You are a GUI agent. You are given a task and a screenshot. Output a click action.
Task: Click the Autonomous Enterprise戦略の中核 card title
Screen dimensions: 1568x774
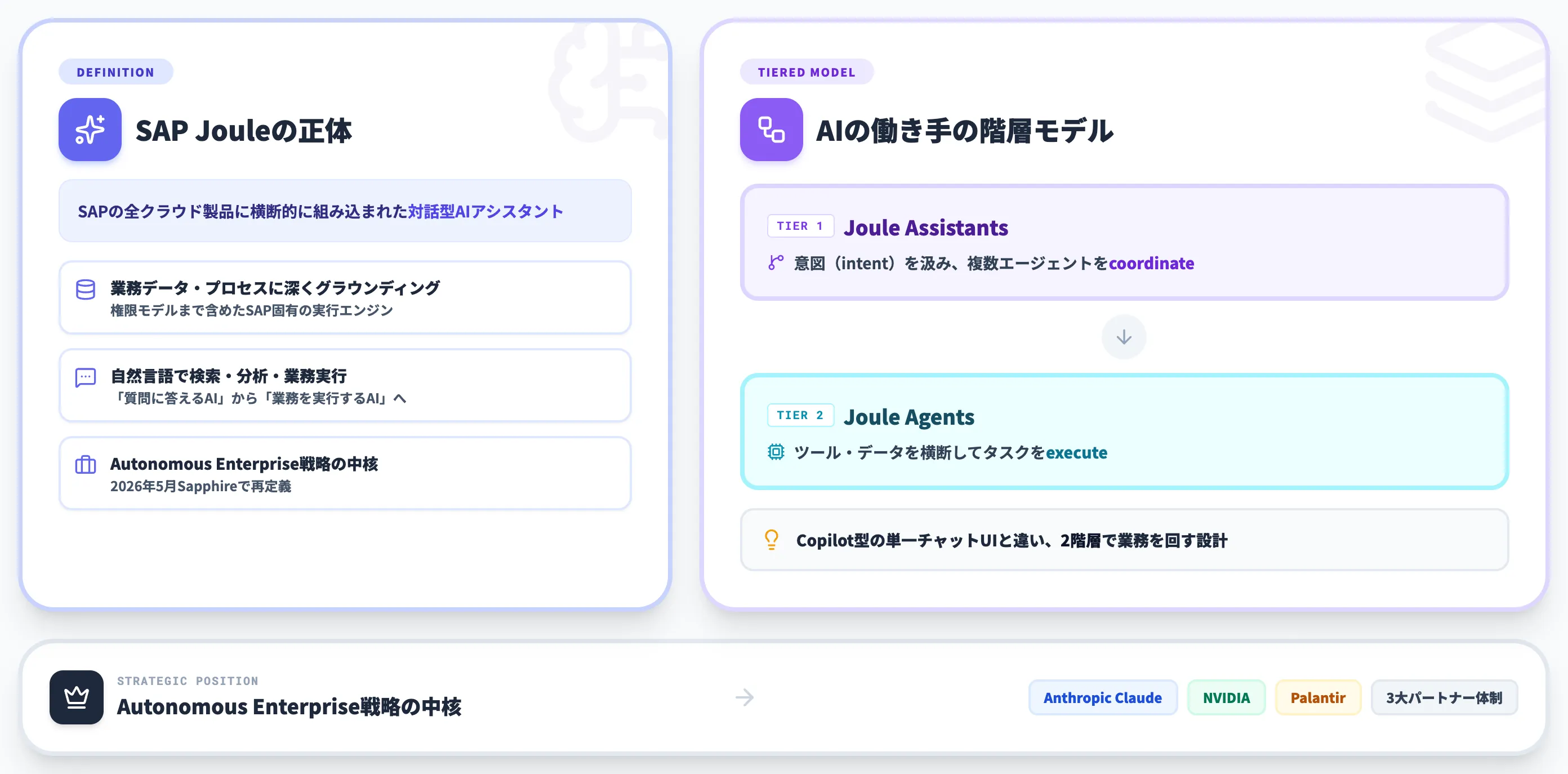click(x=243, y=464)
